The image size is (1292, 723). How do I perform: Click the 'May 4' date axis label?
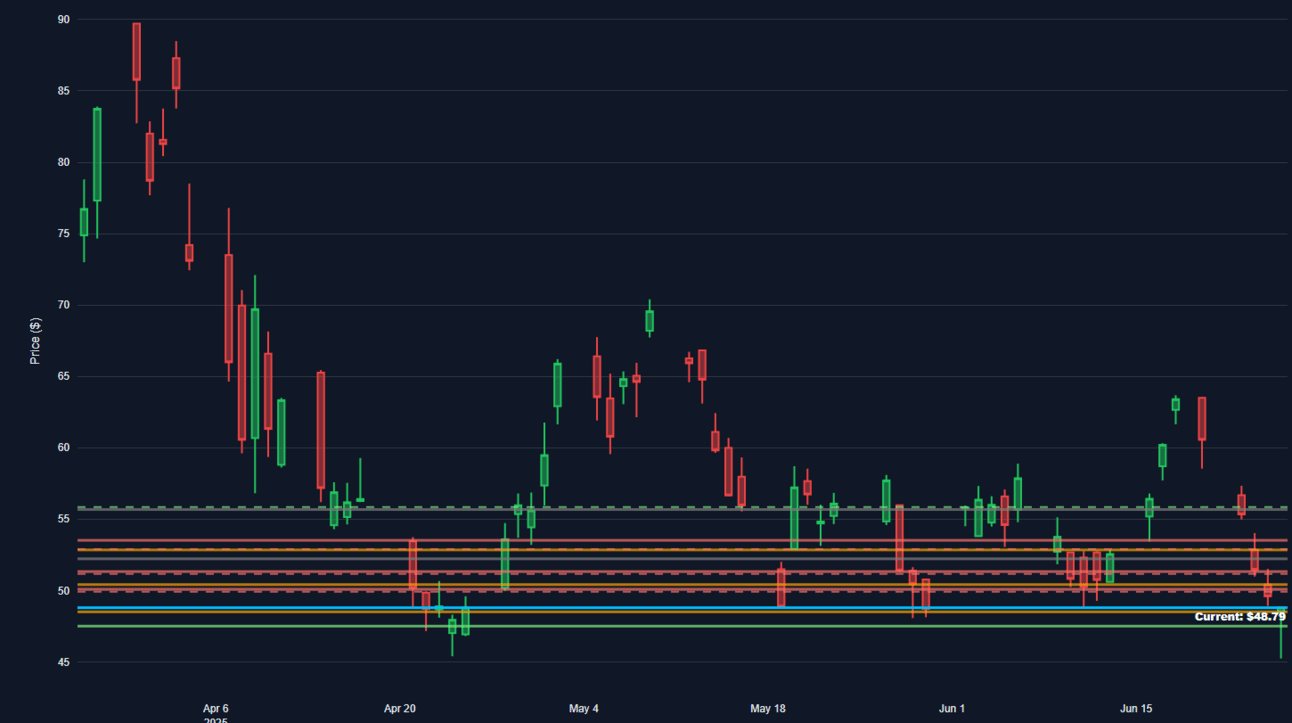(x=584, y=709)
